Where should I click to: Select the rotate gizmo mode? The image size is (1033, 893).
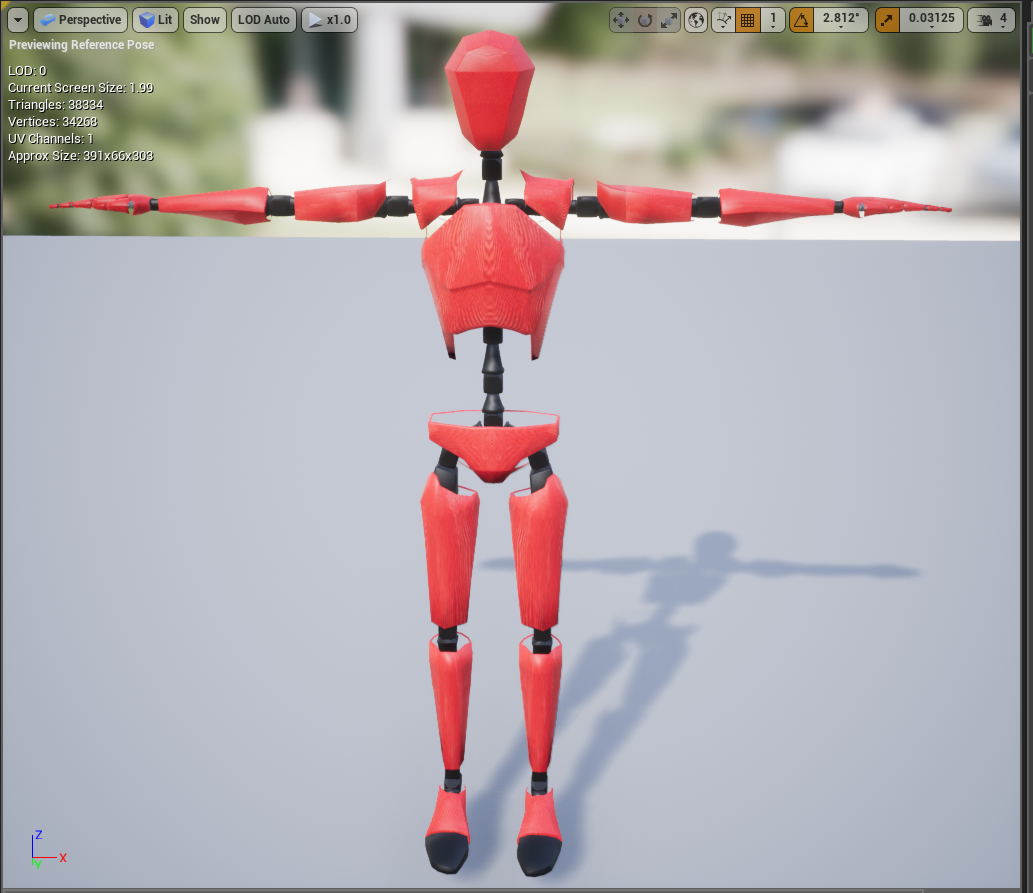645,20
